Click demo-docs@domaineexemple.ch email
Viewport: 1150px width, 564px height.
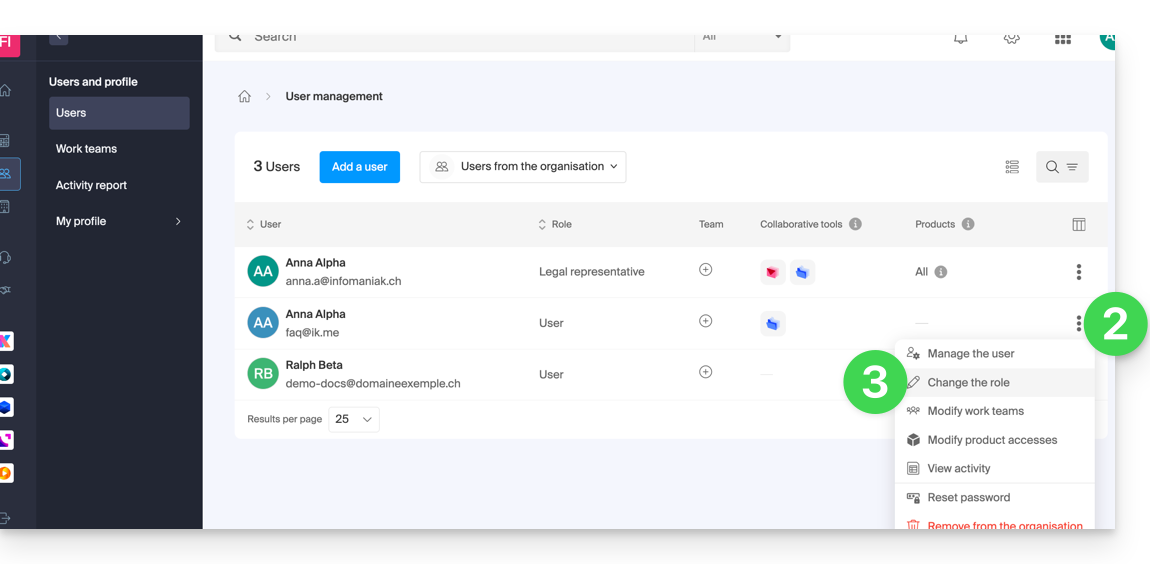pyautogui.click(x=373, y=384)
